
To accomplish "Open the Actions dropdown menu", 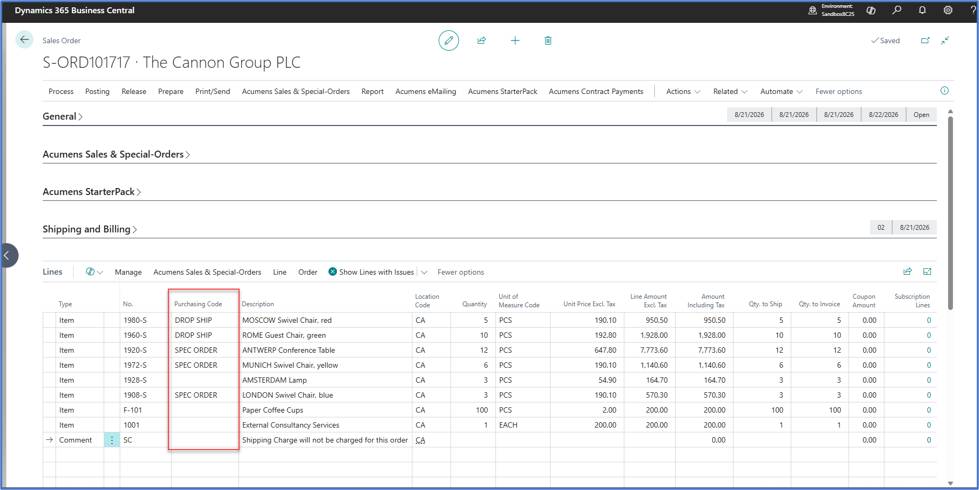I will tap(683, 91).
